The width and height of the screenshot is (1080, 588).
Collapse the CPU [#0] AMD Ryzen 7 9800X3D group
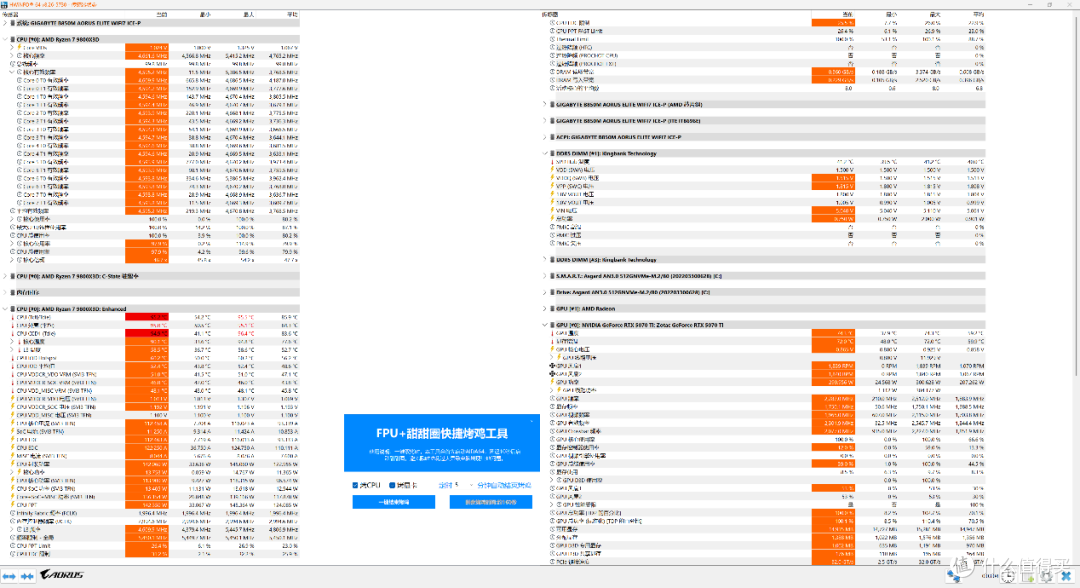tap(5, 39)
